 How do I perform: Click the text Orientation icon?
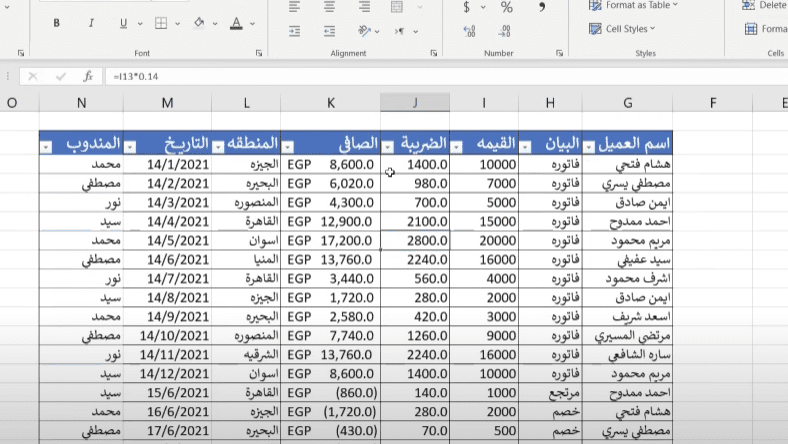[364, 31]
